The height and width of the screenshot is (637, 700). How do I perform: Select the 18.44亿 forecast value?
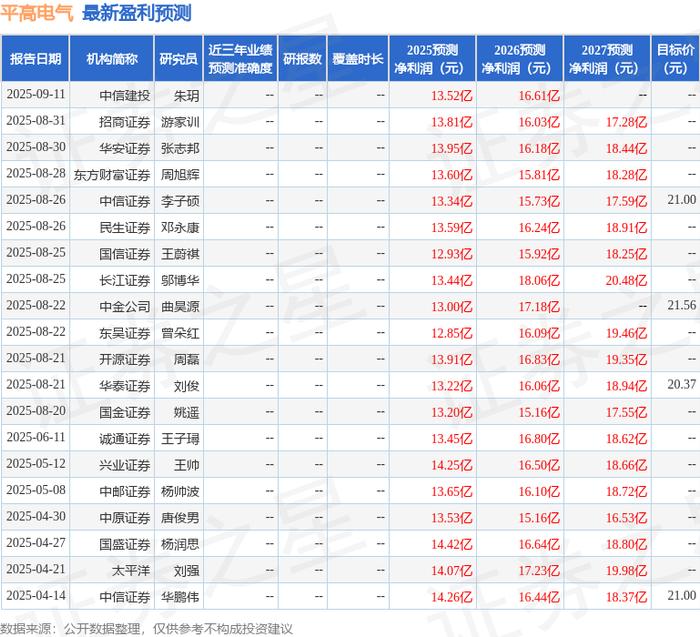point(626,148)
